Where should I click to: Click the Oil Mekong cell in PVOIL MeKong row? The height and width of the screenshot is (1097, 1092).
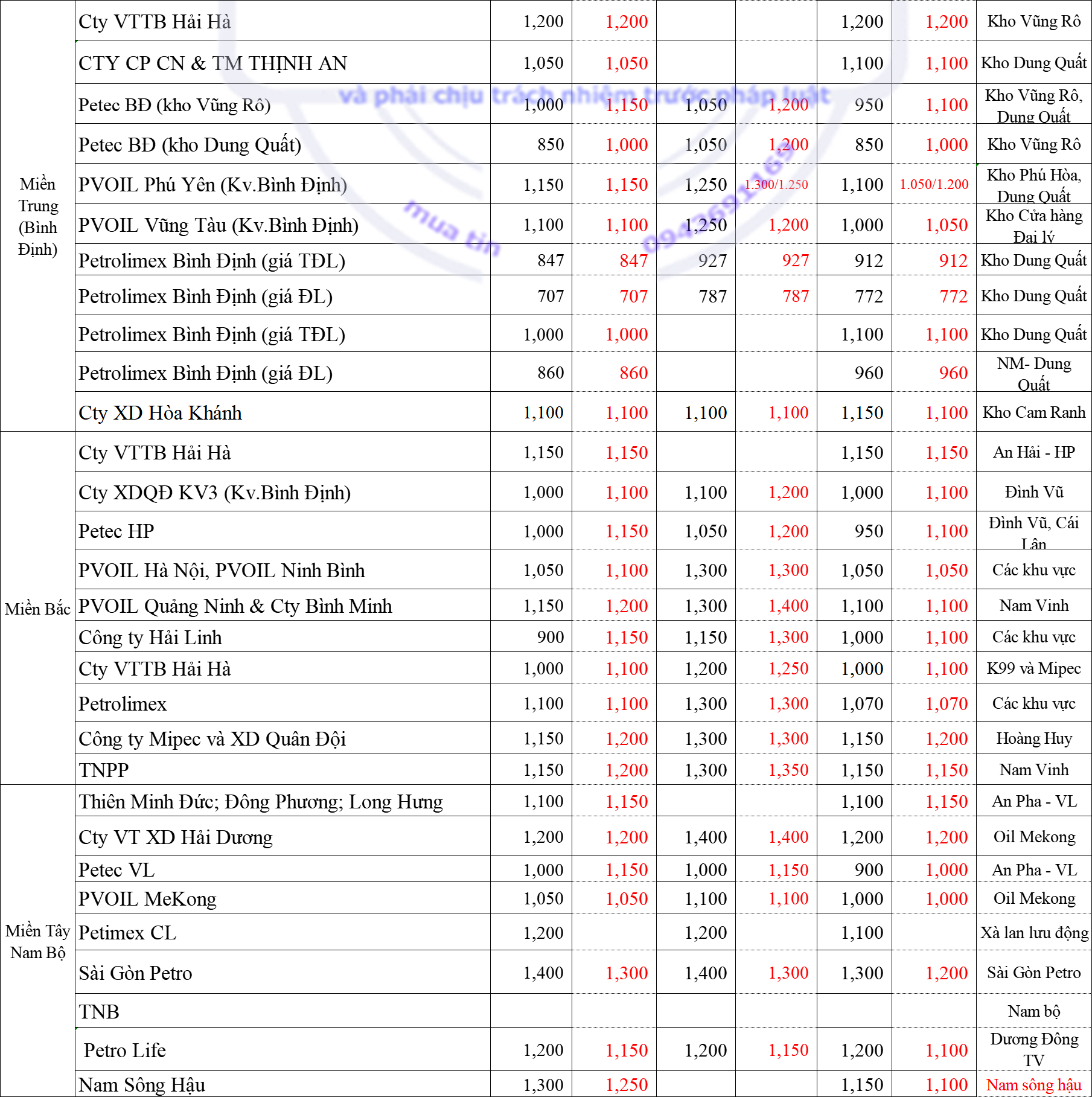pyautogui.click(x=1034, y=898)
